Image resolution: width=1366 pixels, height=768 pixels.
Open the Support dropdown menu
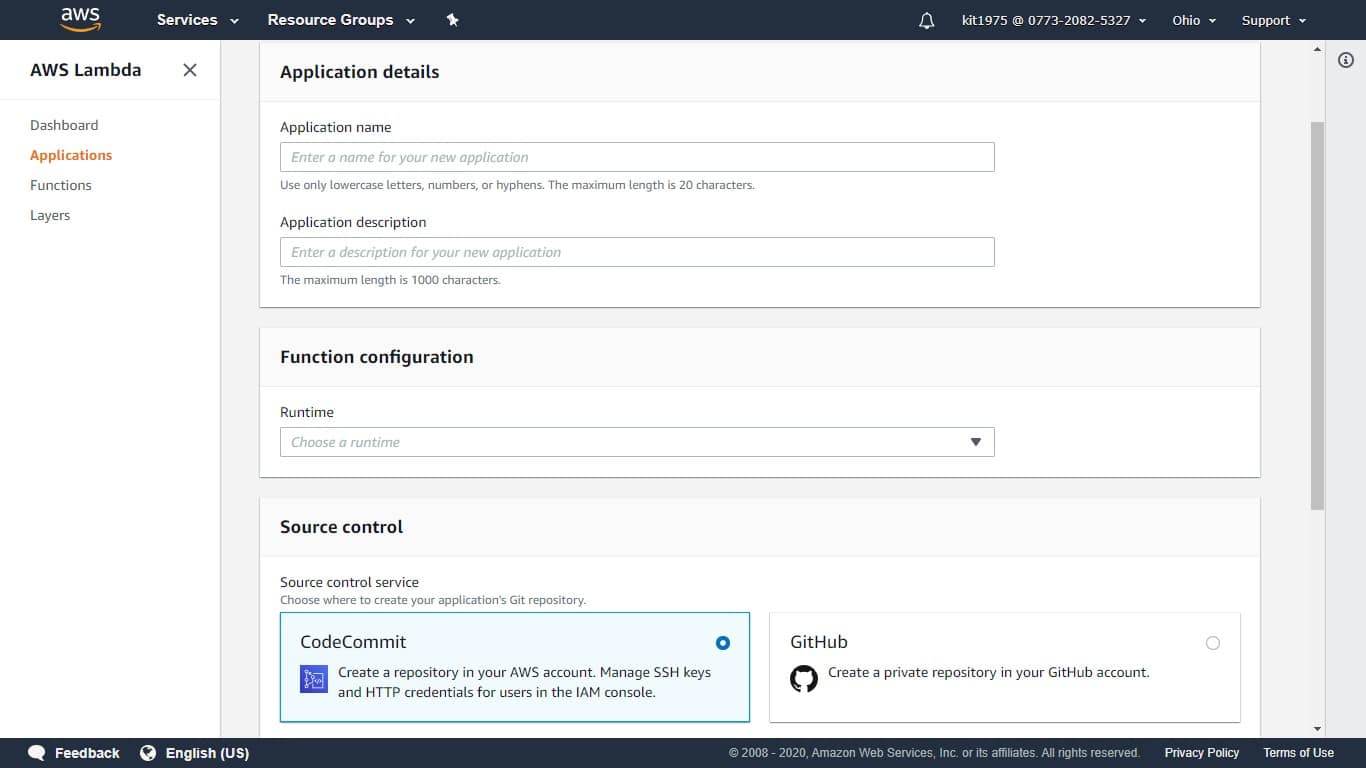pos(1274,20)
